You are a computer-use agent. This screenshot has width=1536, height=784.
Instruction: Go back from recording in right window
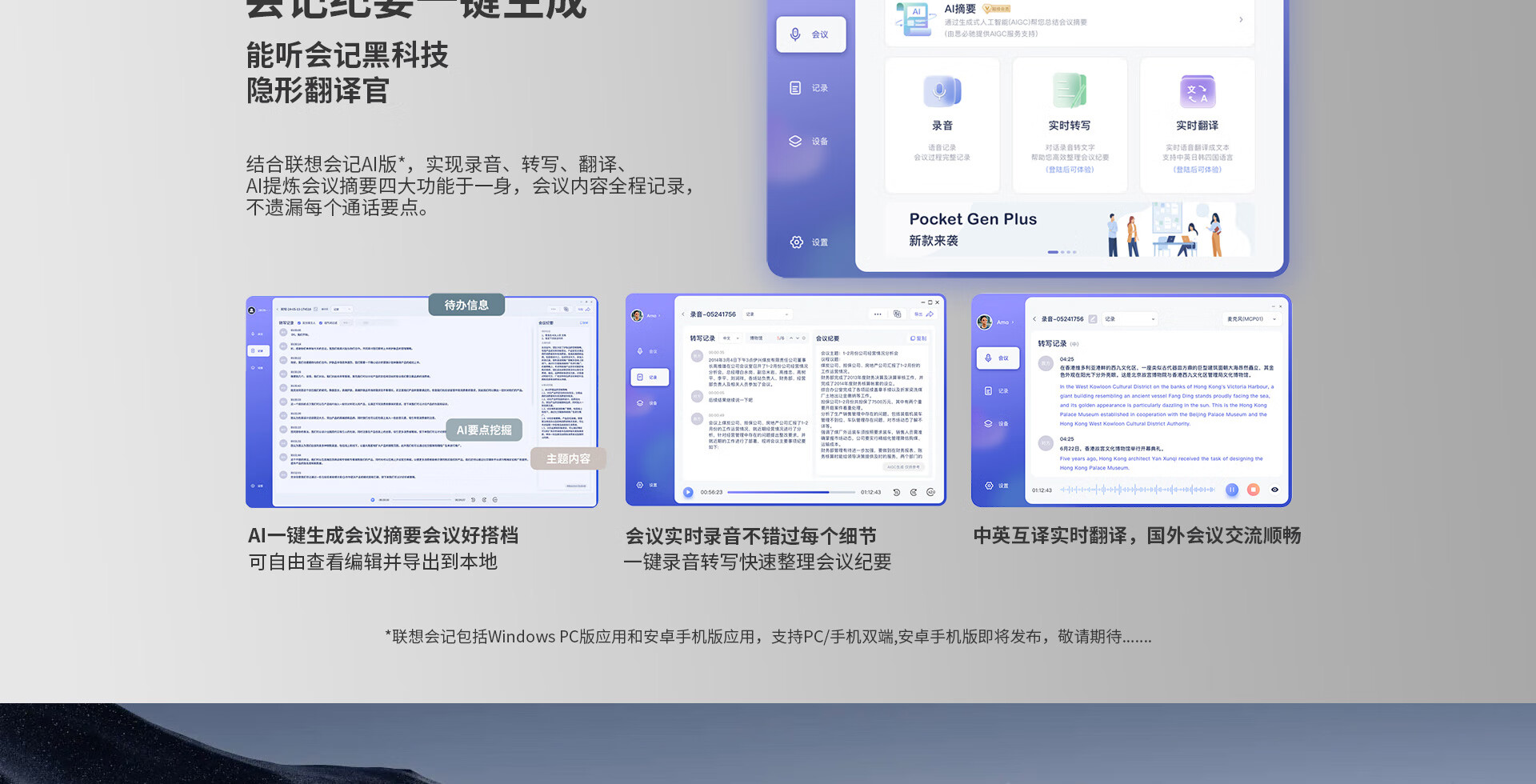point(1034,319)
